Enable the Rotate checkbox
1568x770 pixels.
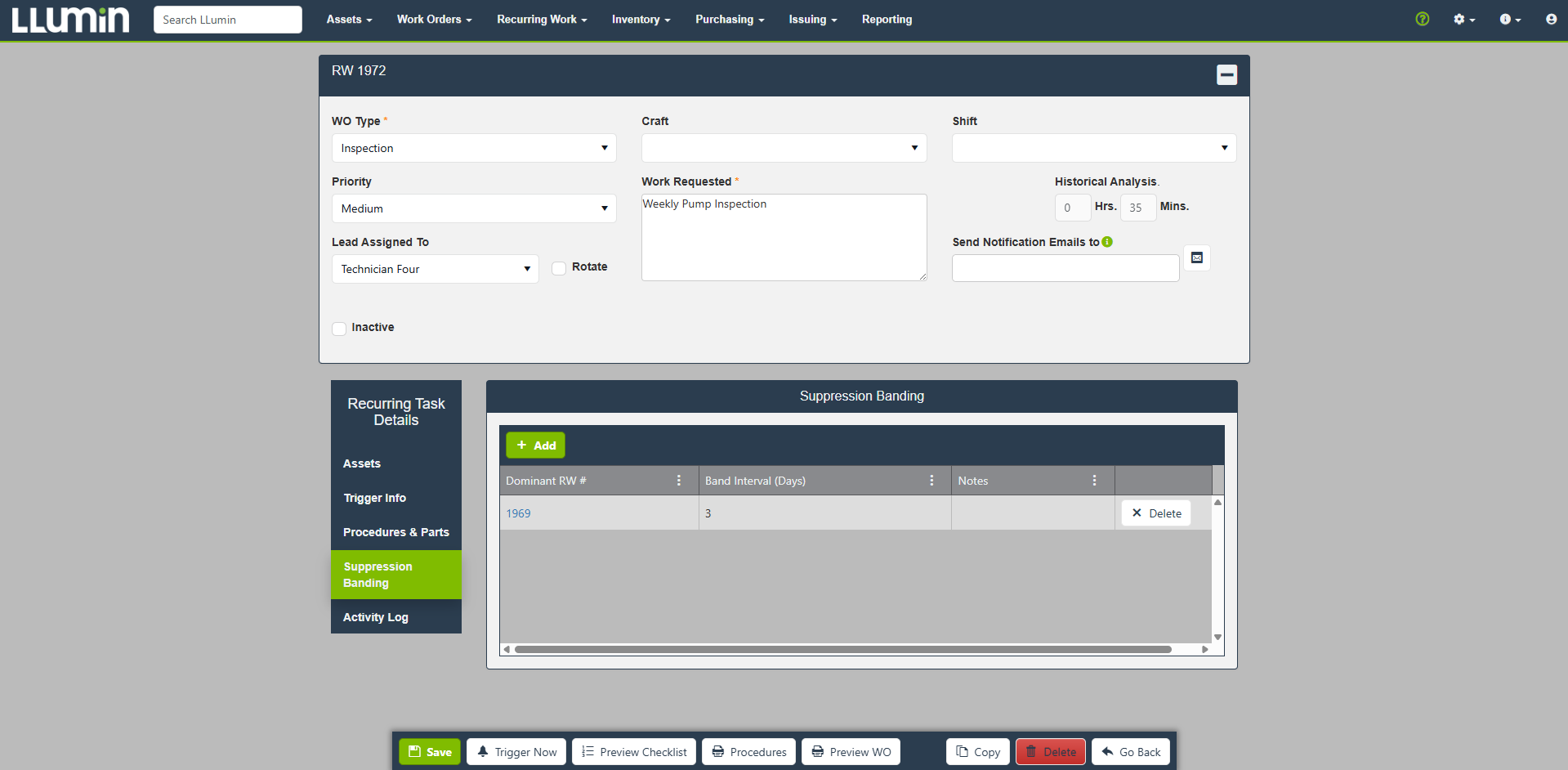(559, 268)
